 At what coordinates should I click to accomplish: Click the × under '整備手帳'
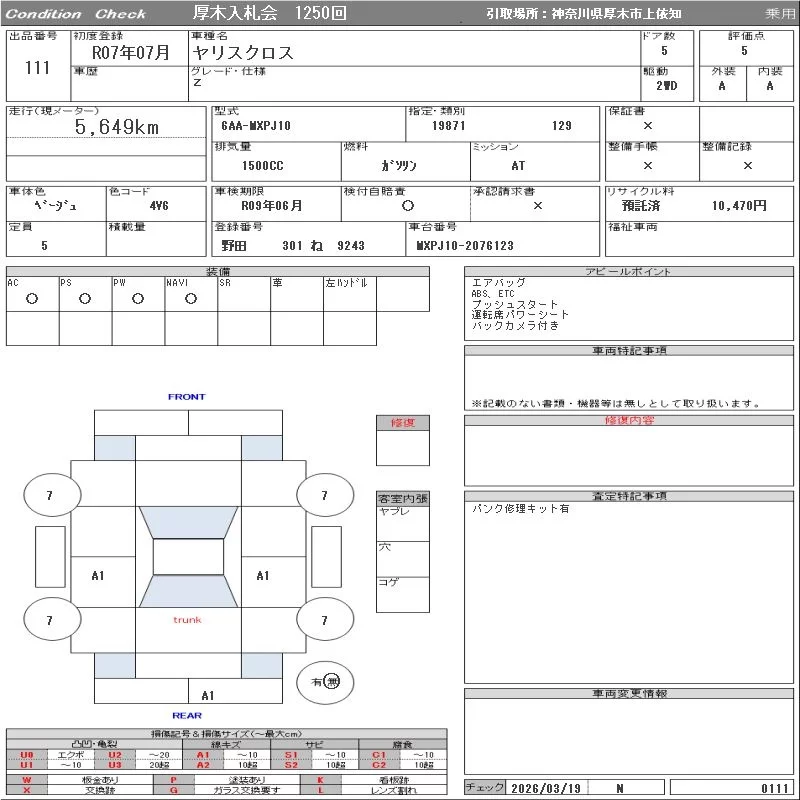point(647,165)
